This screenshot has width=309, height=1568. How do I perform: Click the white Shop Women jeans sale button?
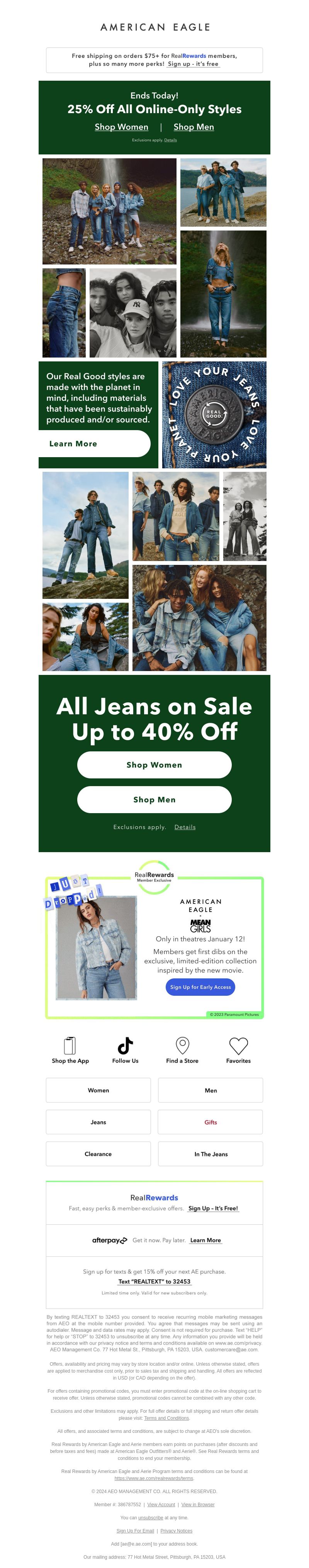coord(154,765)
